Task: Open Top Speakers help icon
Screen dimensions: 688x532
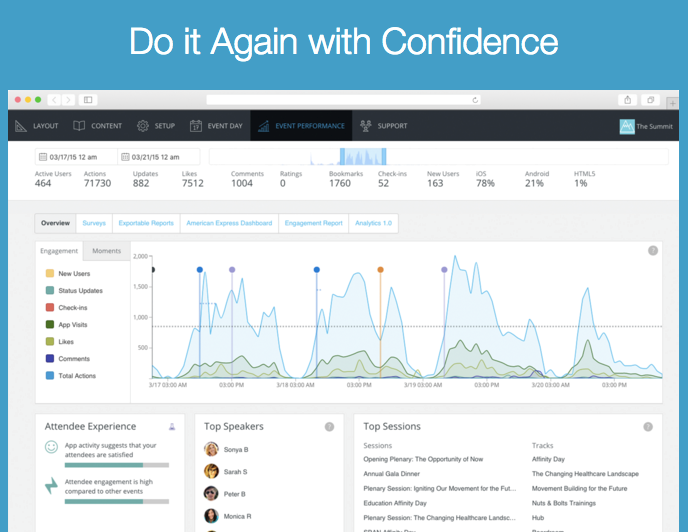Action: point(329,427)
